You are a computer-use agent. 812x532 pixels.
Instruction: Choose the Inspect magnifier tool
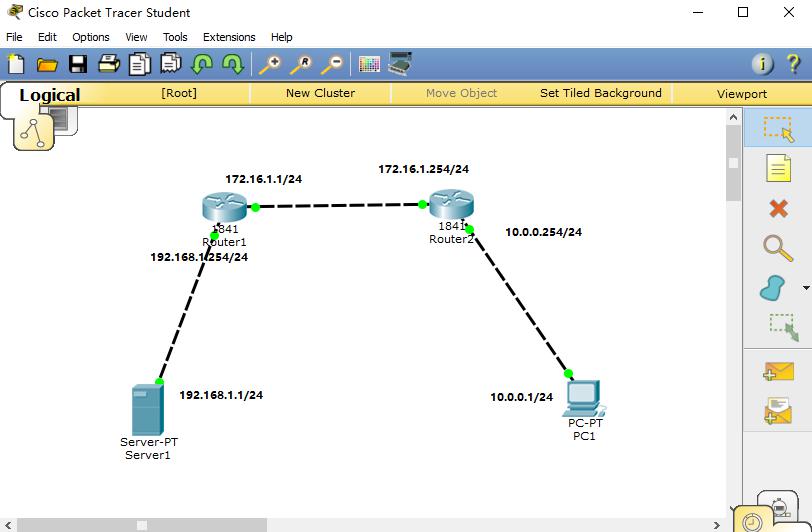[x=778, y=248]
